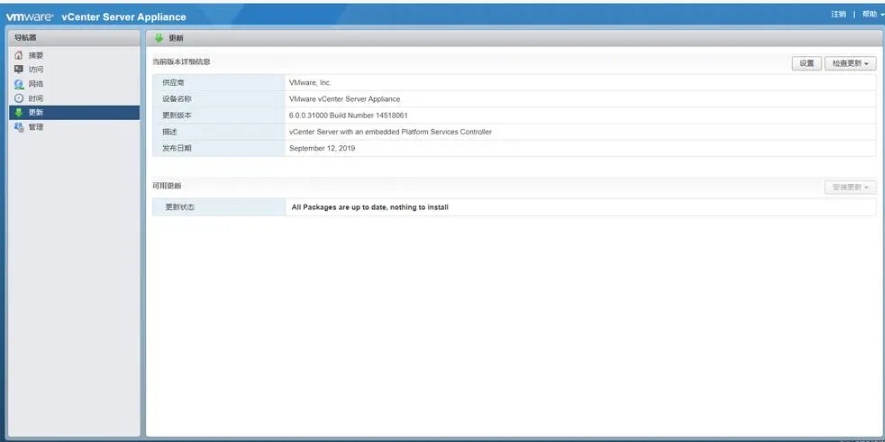Open the 管理 navigator item

pos(75,127)
